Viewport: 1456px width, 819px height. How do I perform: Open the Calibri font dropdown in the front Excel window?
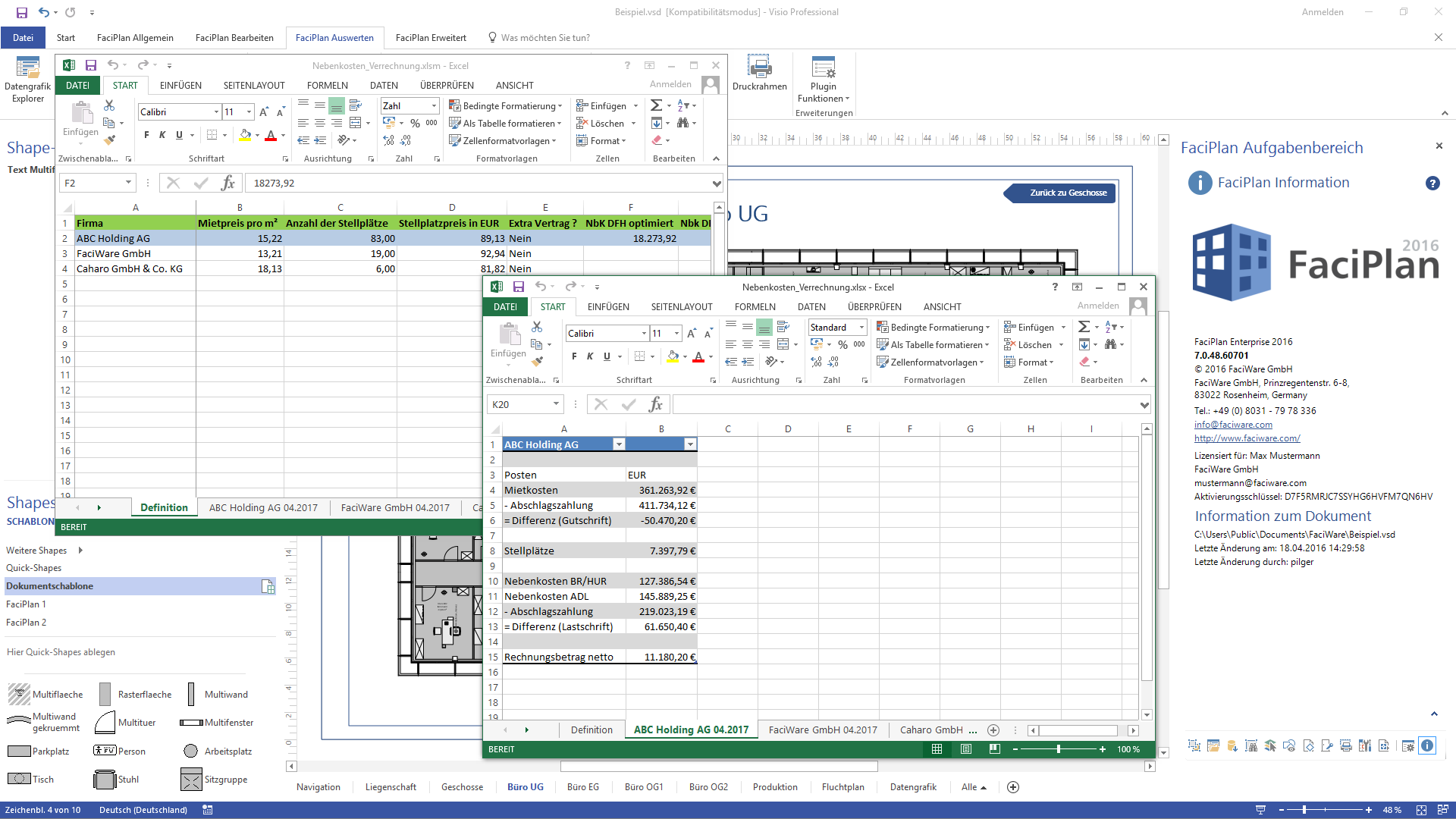pos(644,334)
